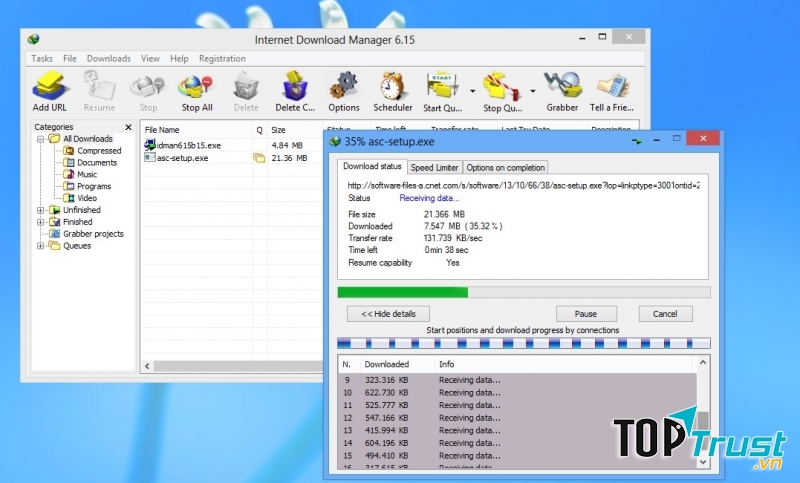Open the Tasks menu

[42, 59]
